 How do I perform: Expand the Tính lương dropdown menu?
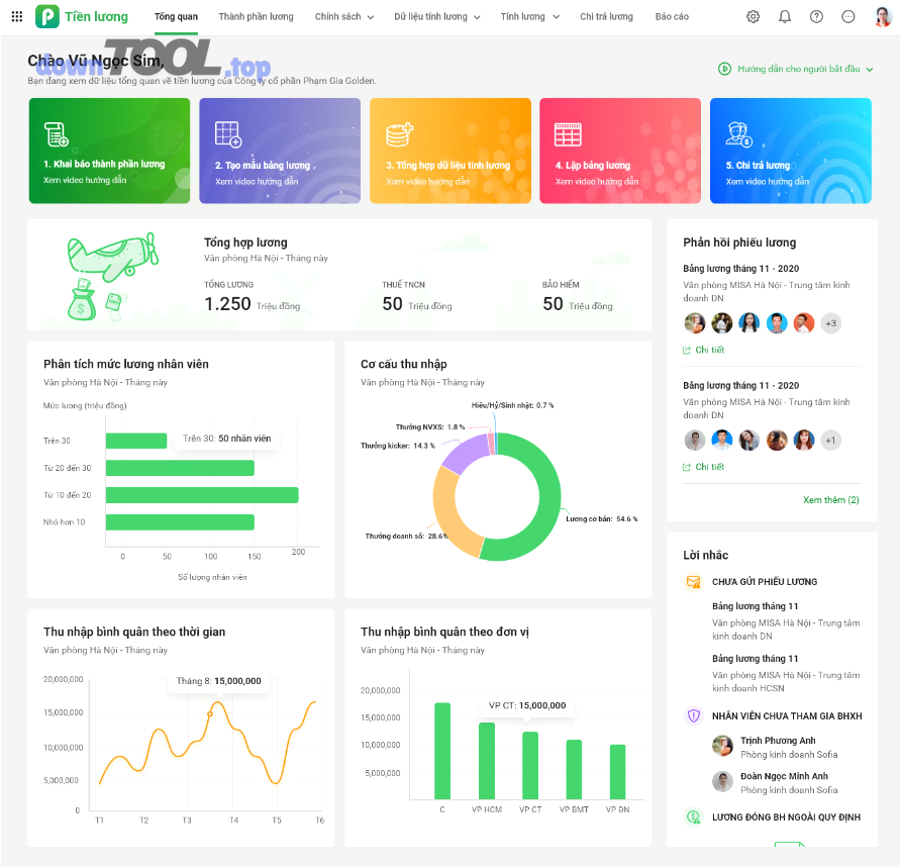coord(530,17)
